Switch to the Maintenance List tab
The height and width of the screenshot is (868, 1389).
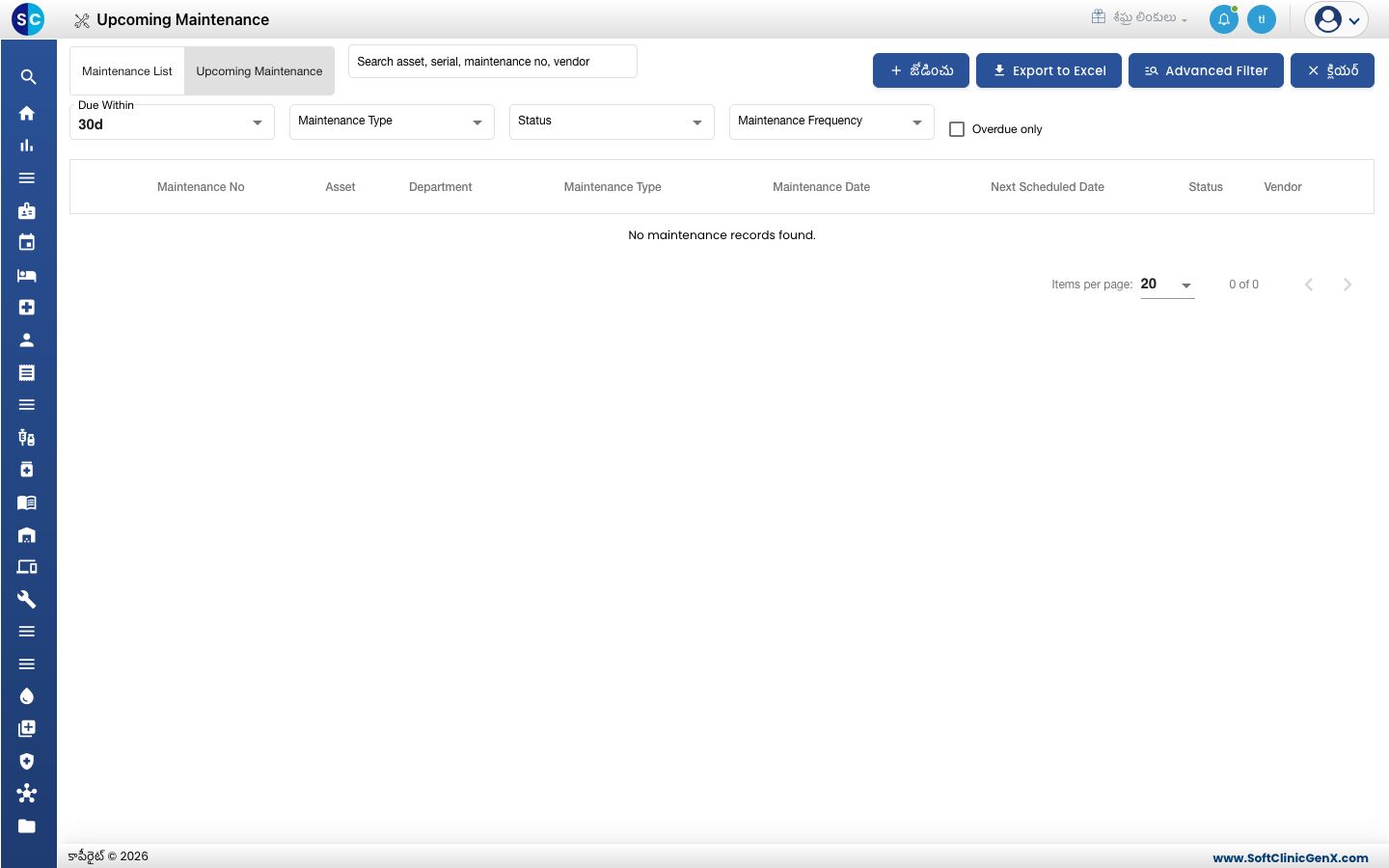point(127,71)
